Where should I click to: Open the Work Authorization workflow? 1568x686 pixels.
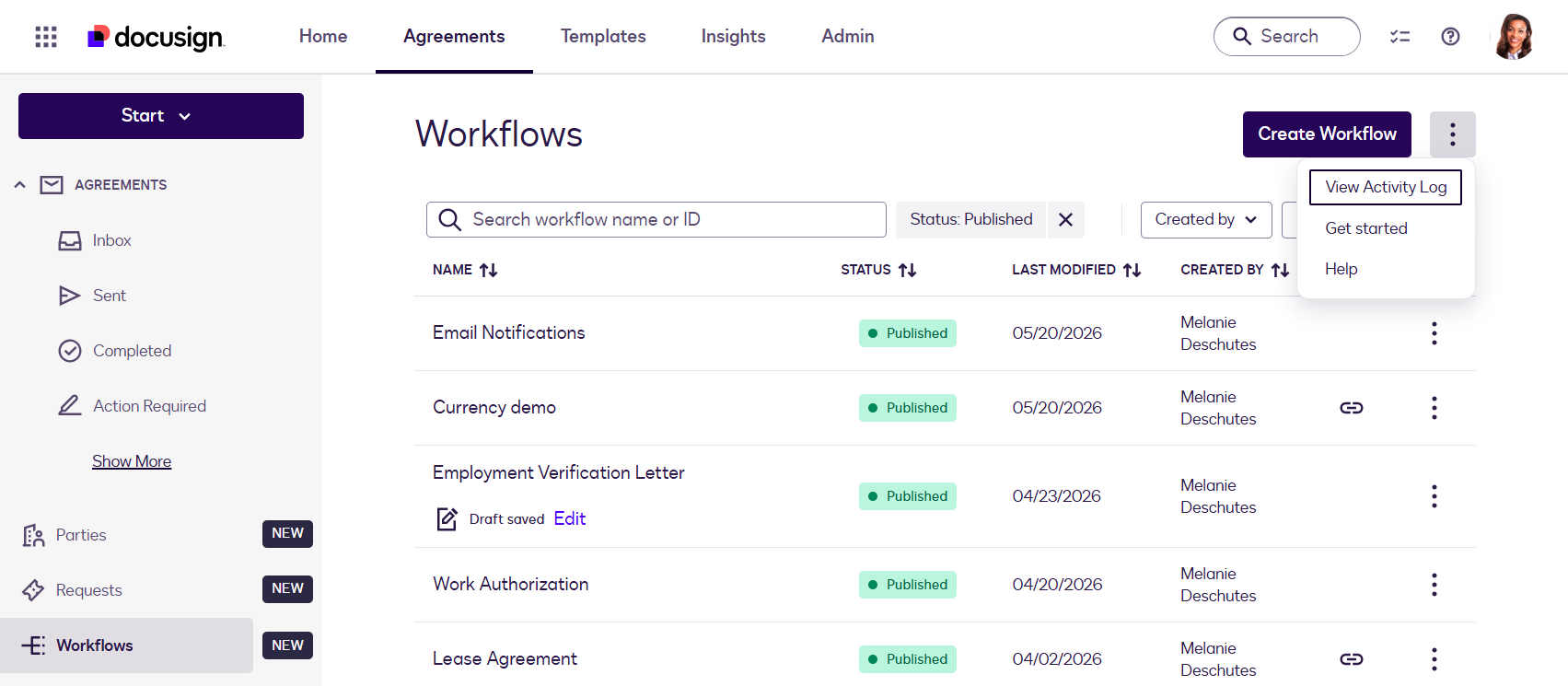(x=511, y=584)
